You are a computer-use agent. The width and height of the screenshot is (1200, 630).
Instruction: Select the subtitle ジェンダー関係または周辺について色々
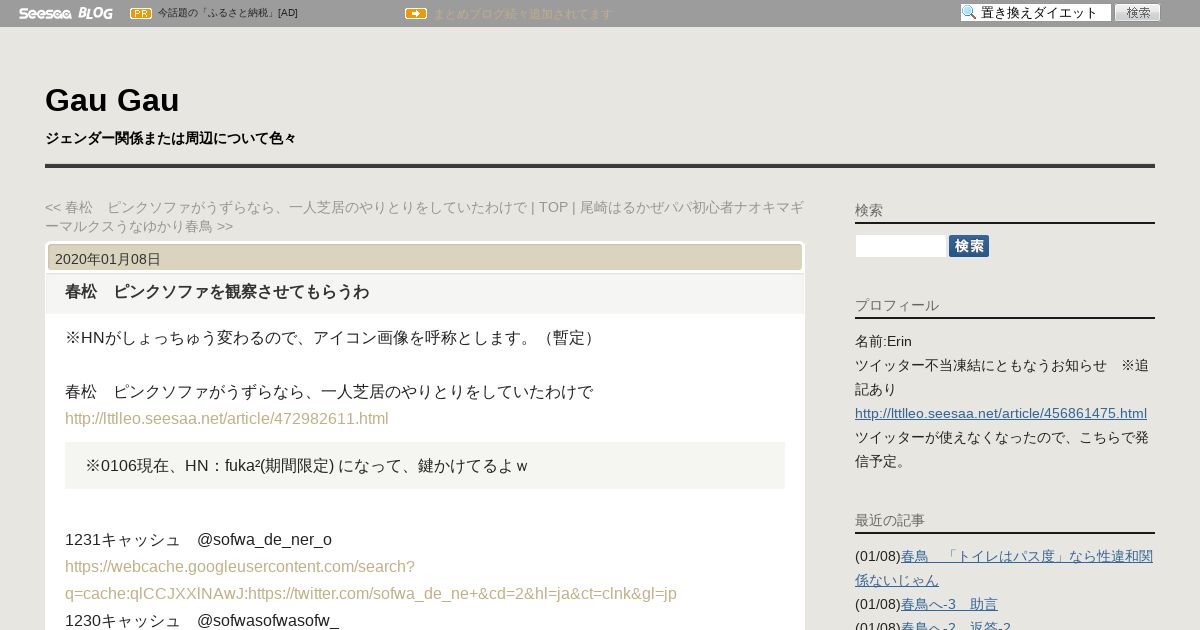click(x=171, y=138)
